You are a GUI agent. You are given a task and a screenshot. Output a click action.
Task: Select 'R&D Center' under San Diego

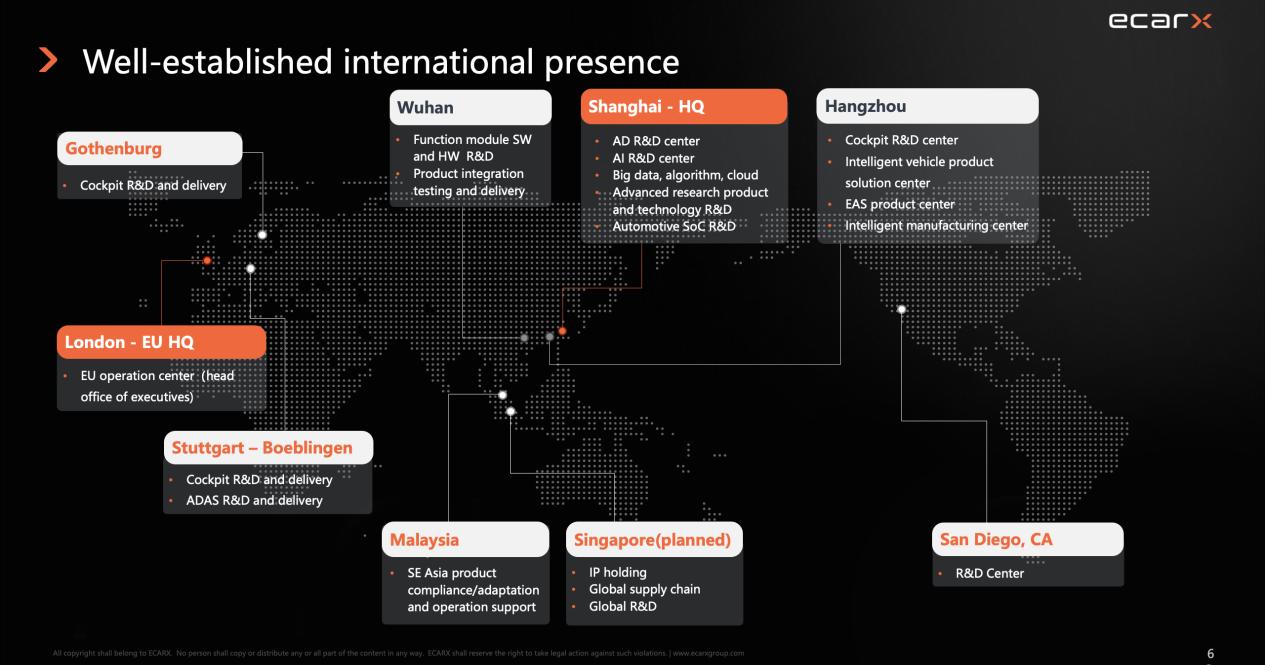(x=989, y=573)
